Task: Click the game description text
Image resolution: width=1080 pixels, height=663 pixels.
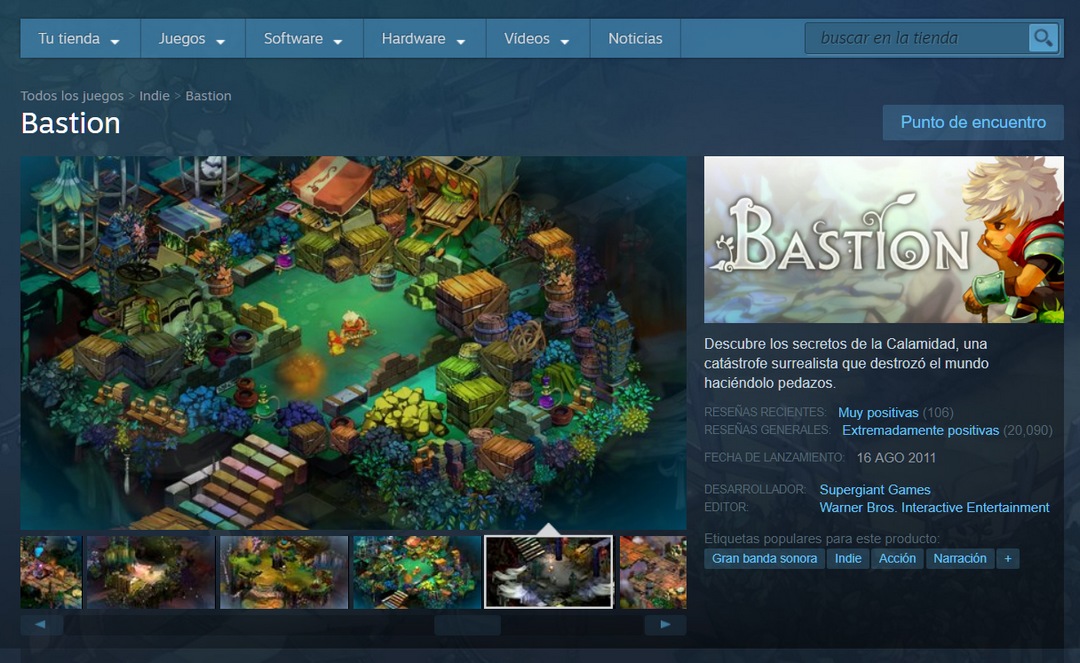Action: (847, 363)
